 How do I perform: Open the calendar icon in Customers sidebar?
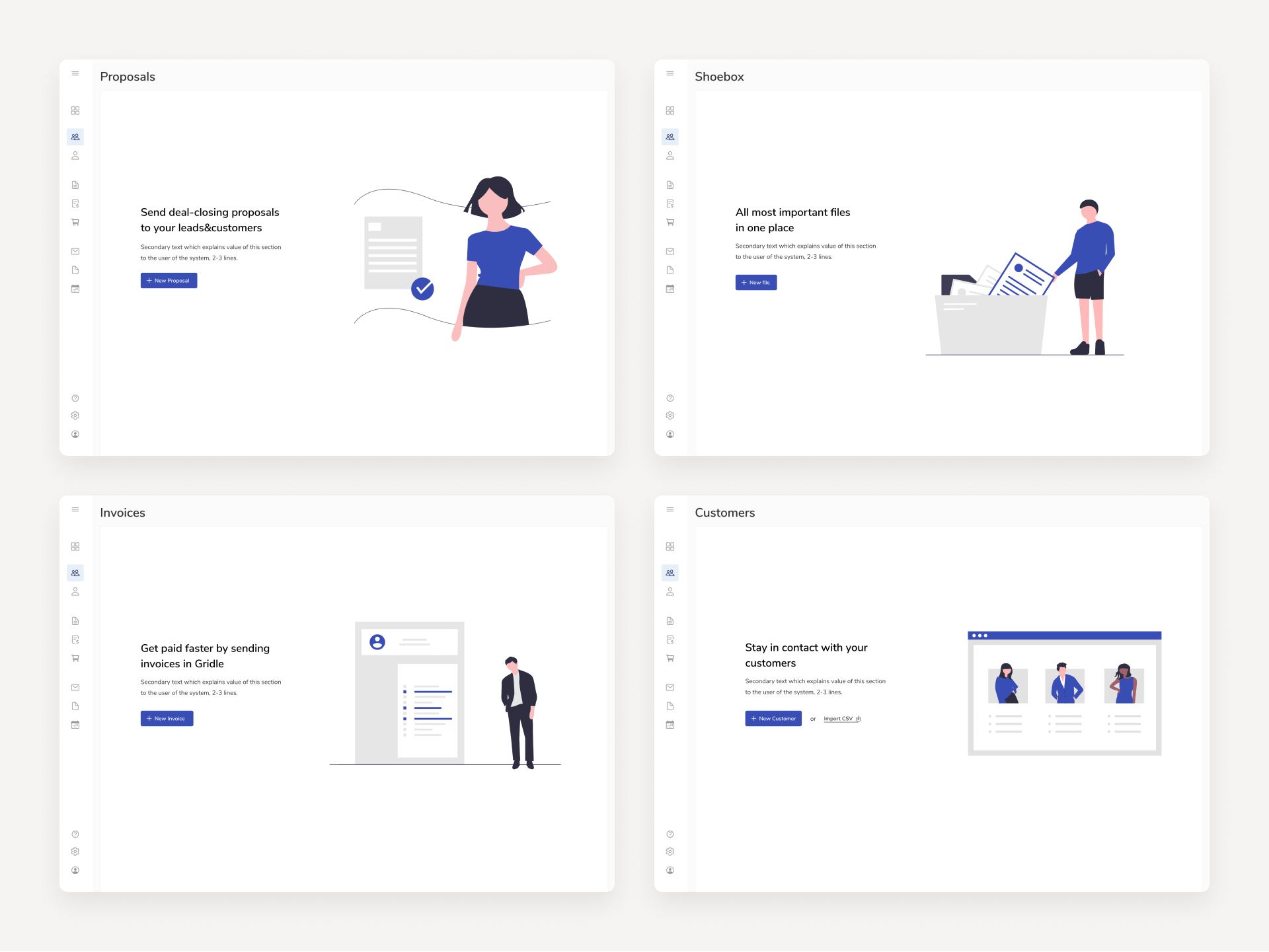tap(670, 725)
